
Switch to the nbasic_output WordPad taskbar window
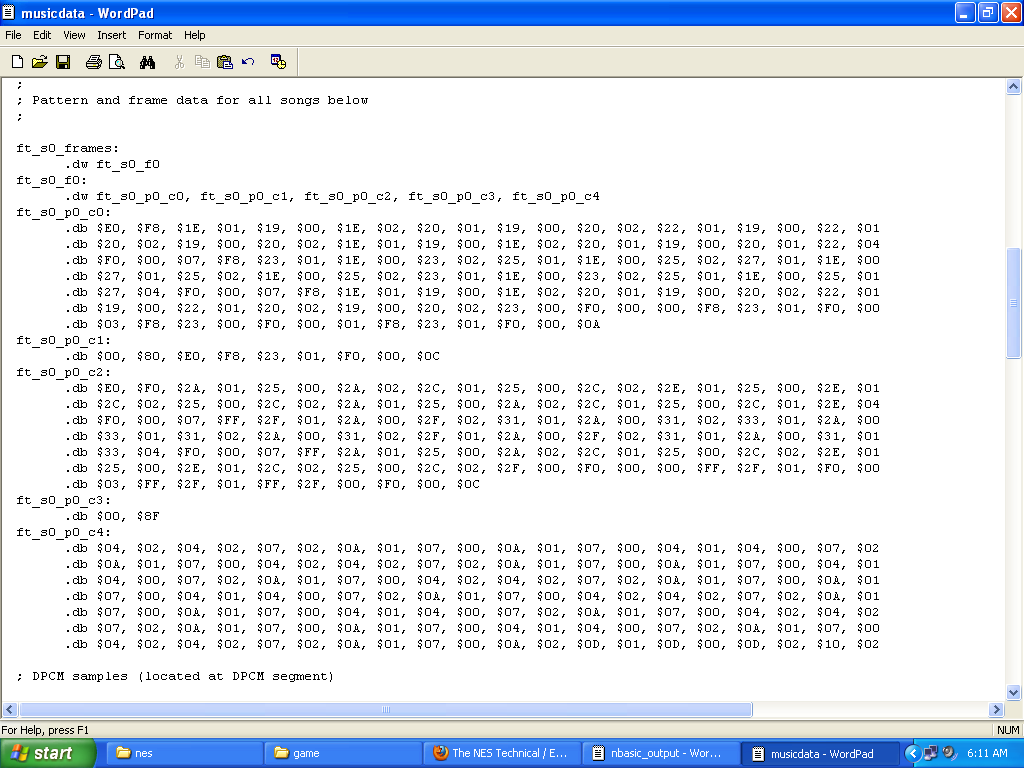point(660,753)
